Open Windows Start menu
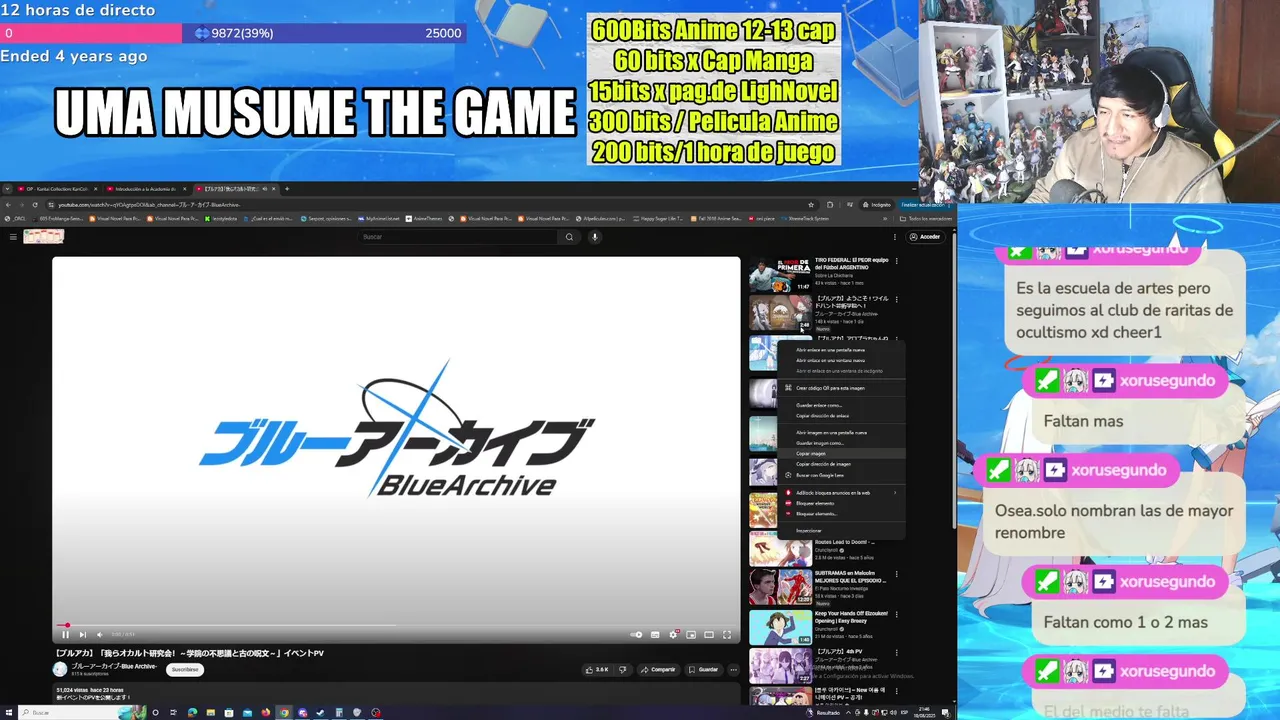This screenshot has width=1280, height=720. pyautogui.click(x=7, y=713)
